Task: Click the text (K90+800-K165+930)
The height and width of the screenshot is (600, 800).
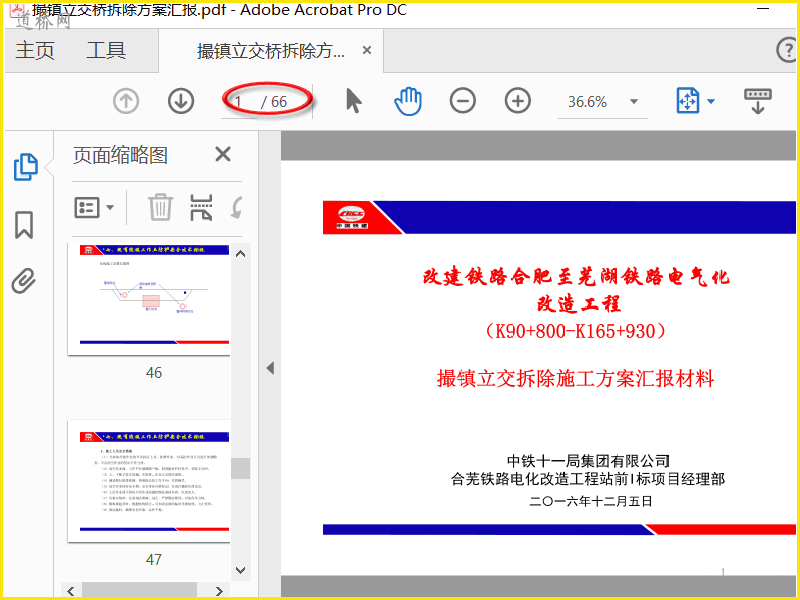Action: click(x=576, y=331)
